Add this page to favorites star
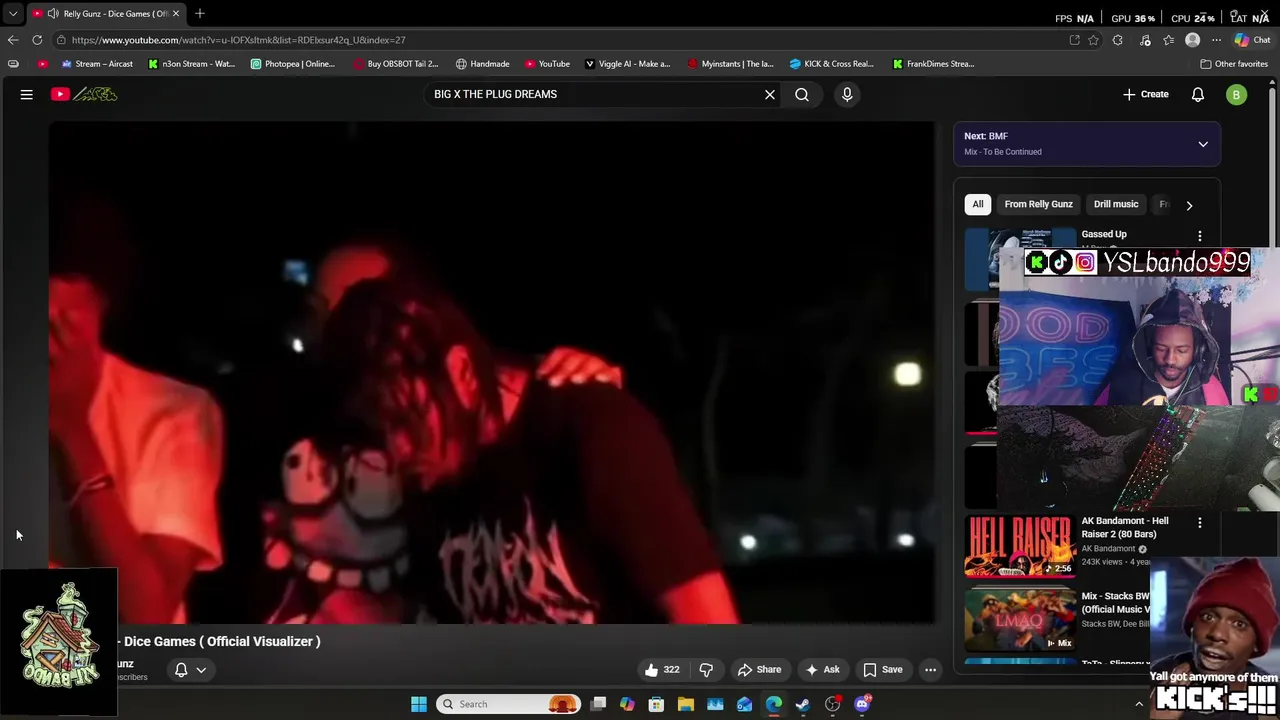The image size is (1280, 720). [1093, 40]
